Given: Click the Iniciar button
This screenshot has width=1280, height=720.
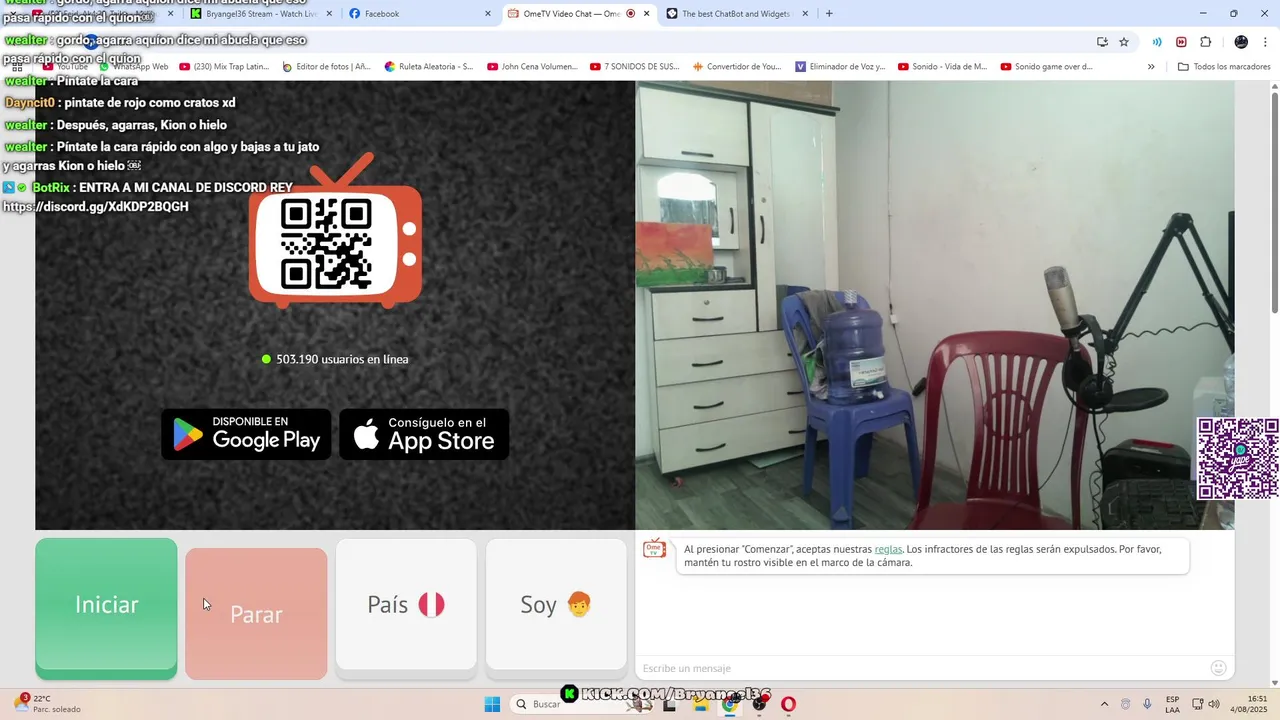Looking at the screenshot, I should pos(106,608).
